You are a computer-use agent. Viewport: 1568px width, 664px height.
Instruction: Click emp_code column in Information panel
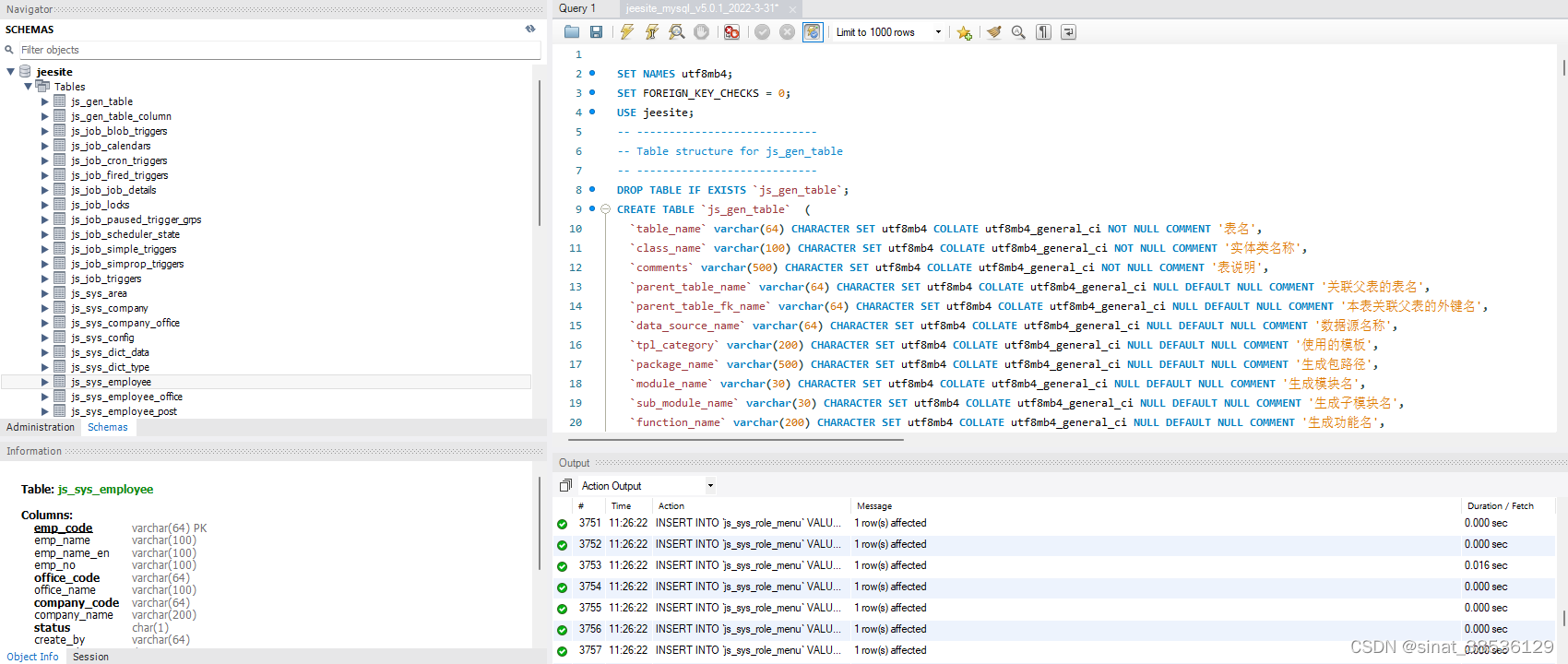click(64, 528)
